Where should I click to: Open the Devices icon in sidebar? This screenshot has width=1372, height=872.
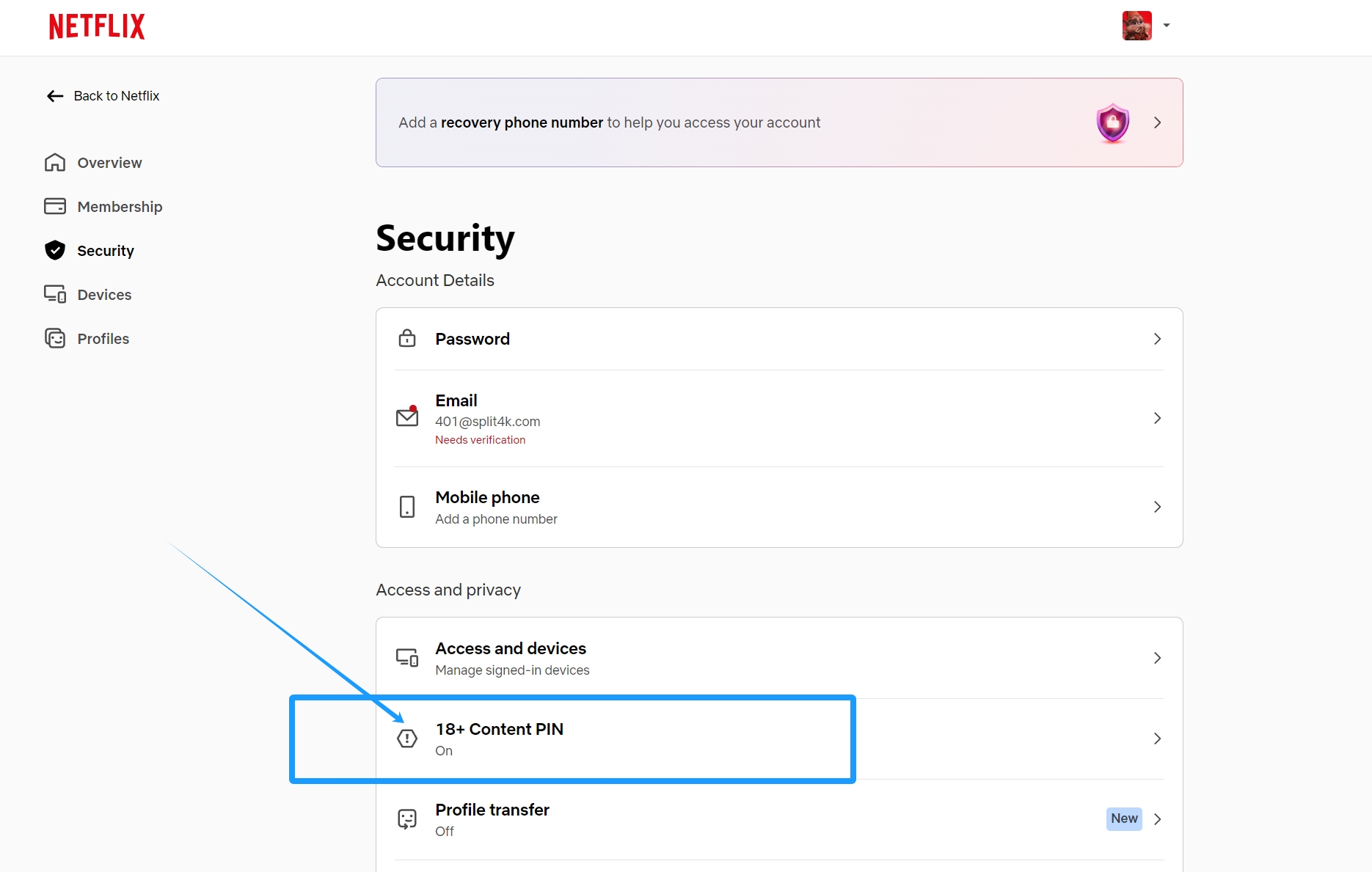55,294
